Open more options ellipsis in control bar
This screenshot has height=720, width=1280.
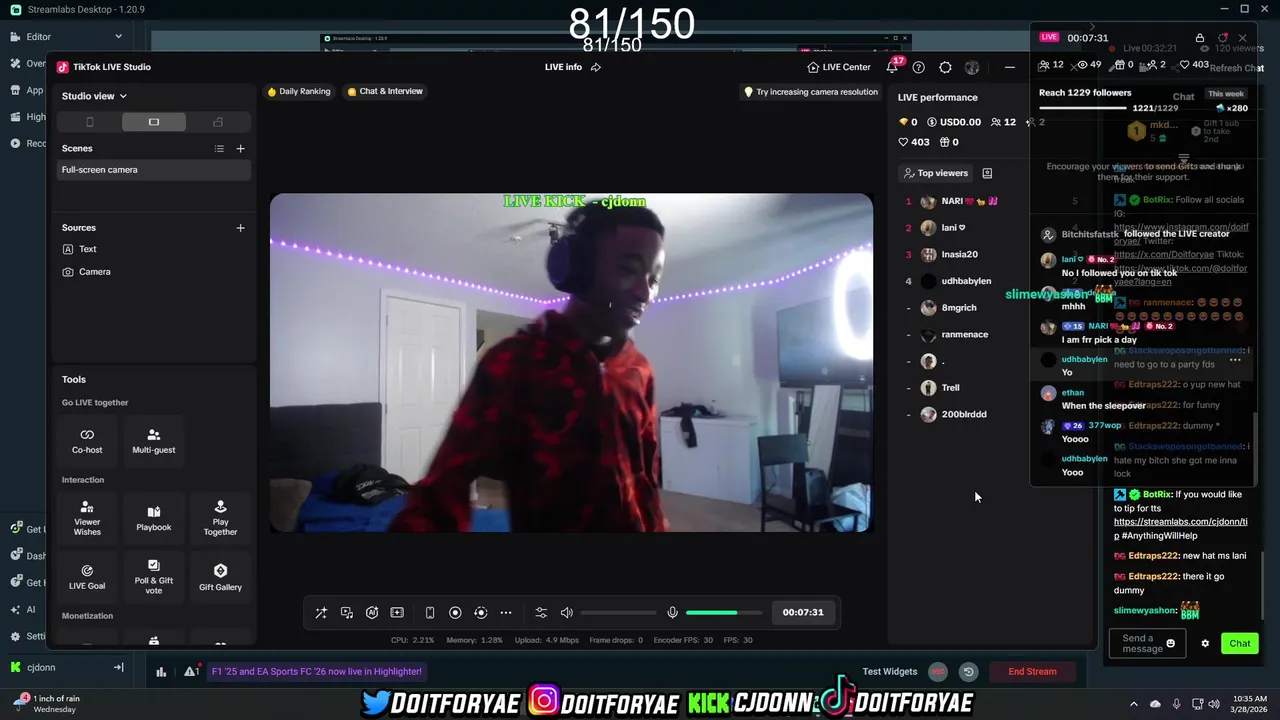click(x=506, y=613)
